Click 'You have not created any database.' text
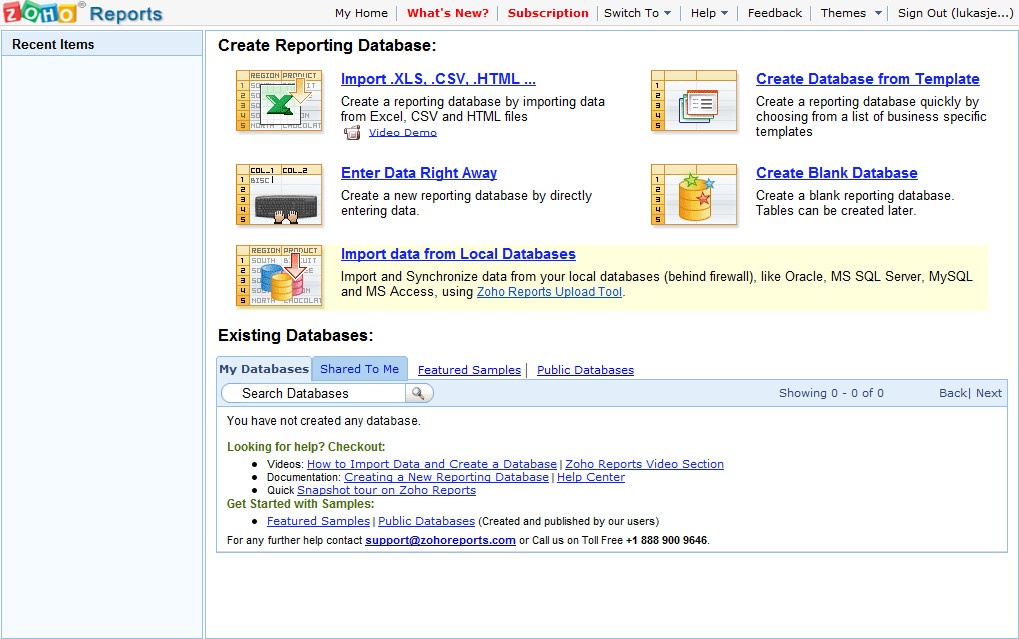The height and width of the screenshot is (639, 1019). click(x=324, y=421)
